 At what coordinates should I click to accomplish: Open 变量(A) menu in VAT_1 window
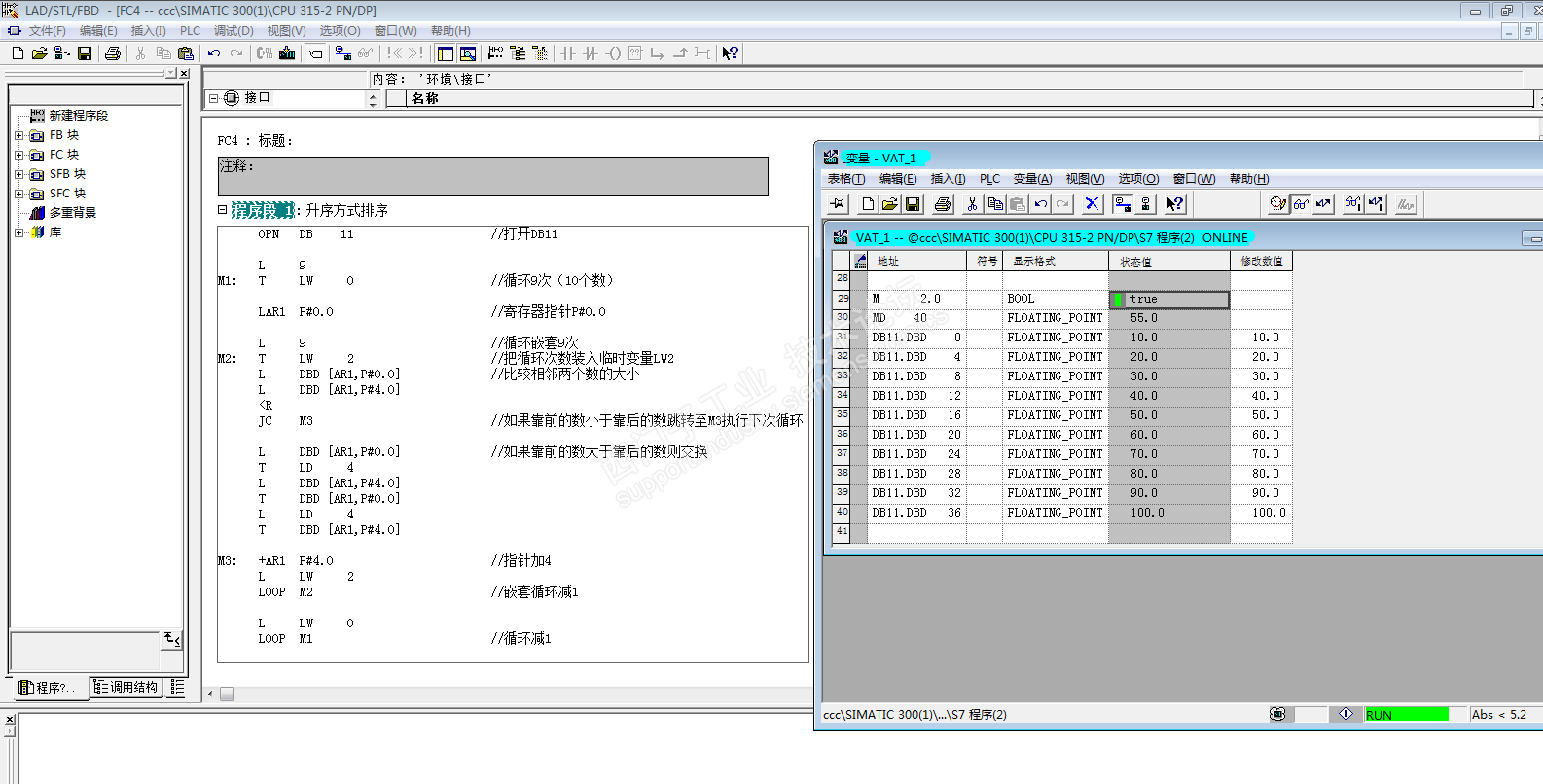[1032, 179]
